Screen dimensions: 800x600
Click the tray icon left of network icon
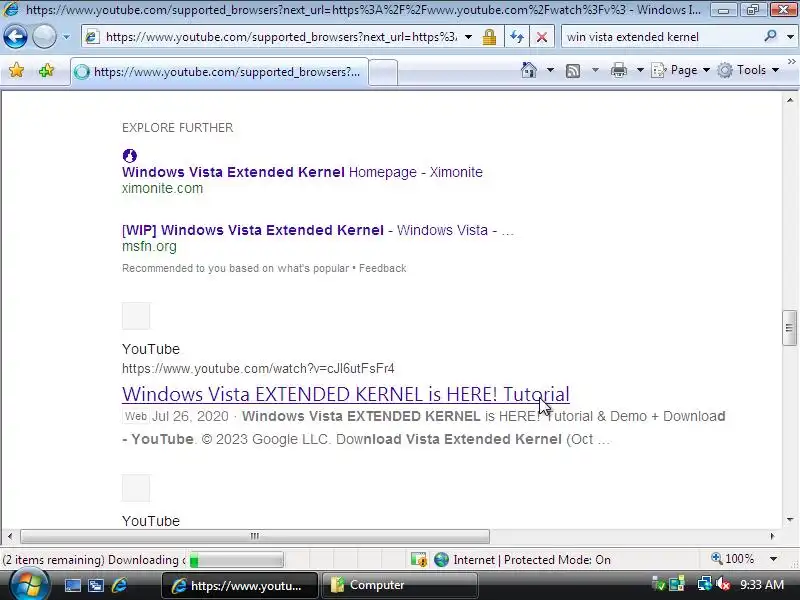tap(677, 584)
